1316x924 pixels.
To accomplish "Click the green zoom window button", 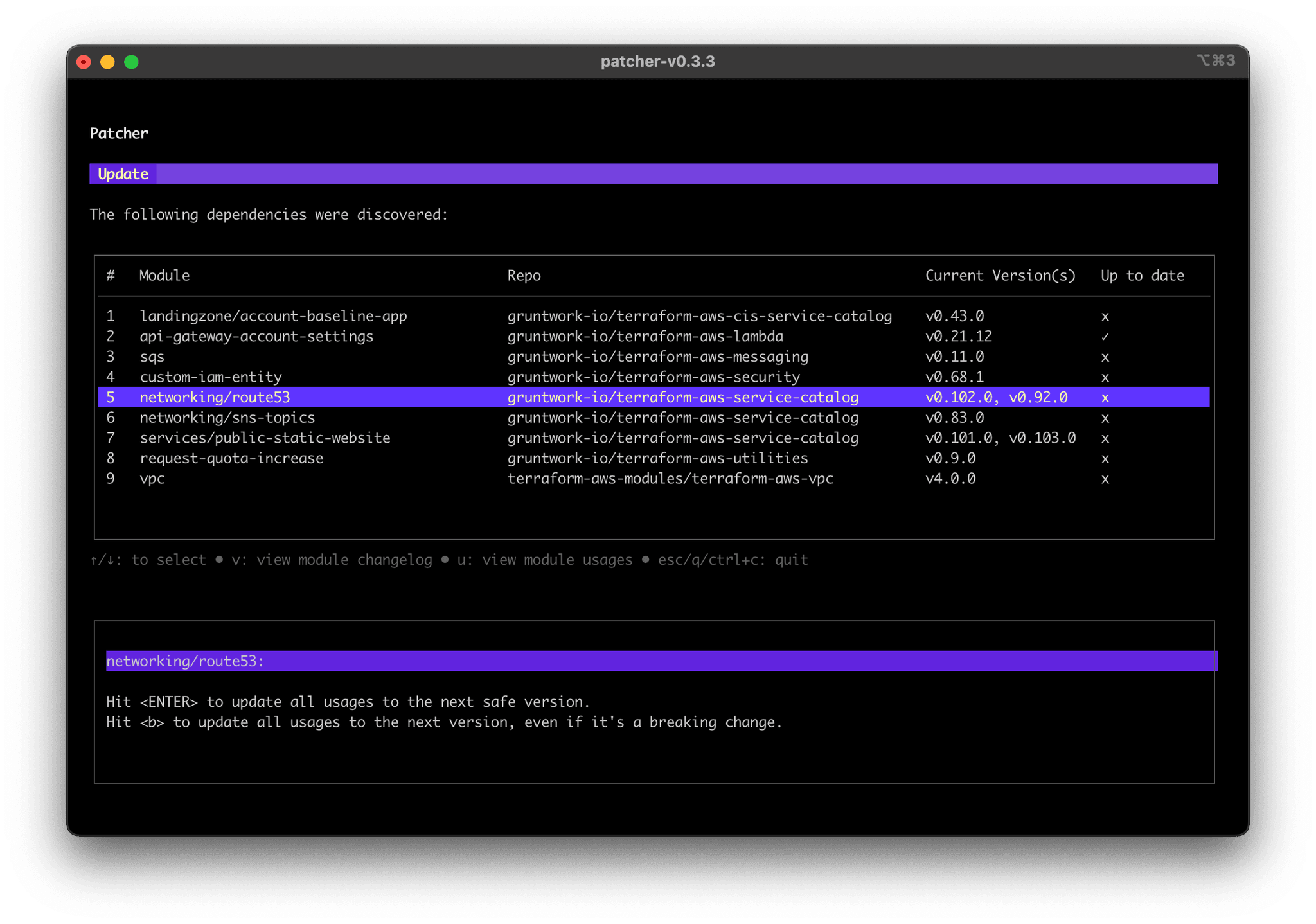I will pos(131,62).
